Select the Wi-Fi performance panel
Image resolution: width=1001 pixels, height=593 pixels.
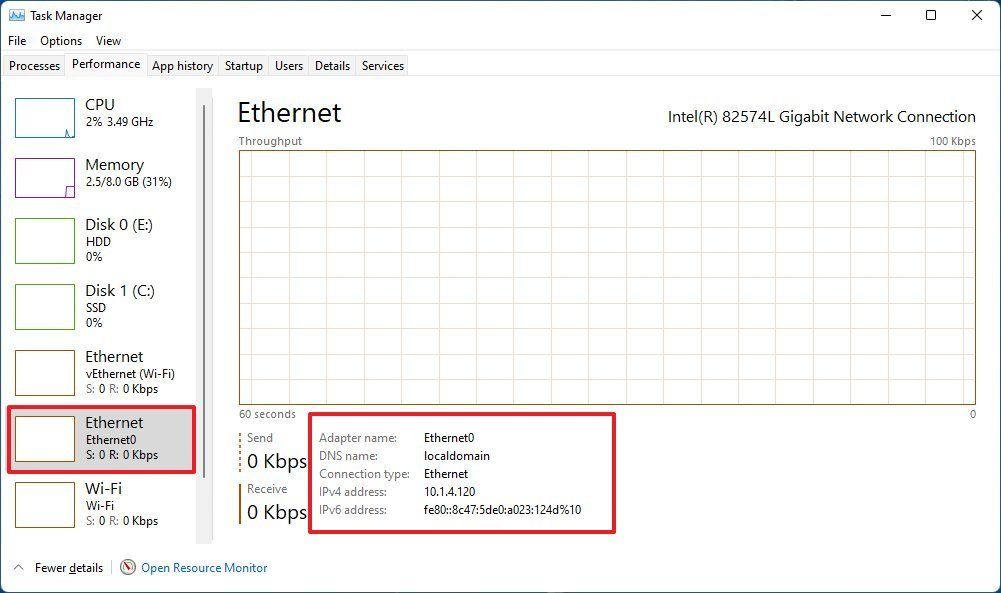(x=100, y=505)
